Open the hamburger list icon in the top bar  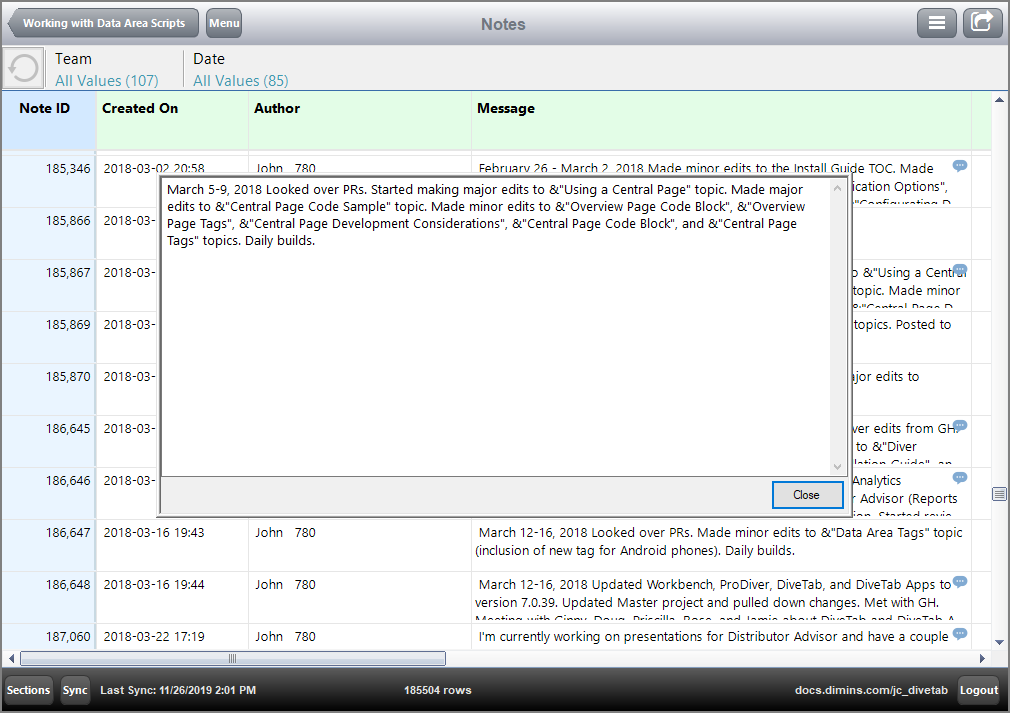pos(937,22)
